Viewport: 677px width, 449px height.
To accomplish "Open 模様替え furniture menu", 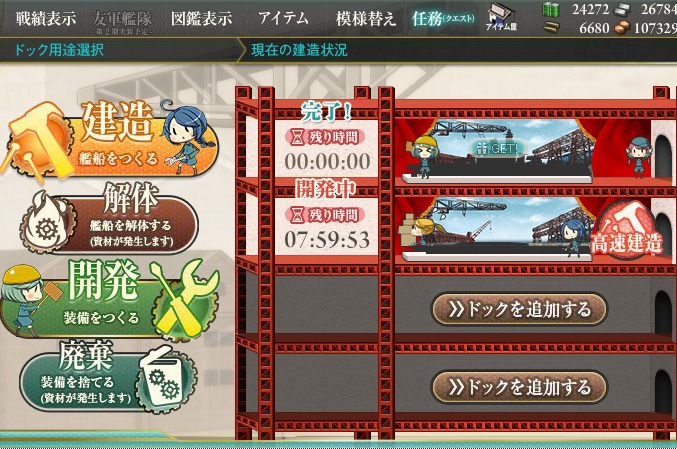I will coord(365,19).
